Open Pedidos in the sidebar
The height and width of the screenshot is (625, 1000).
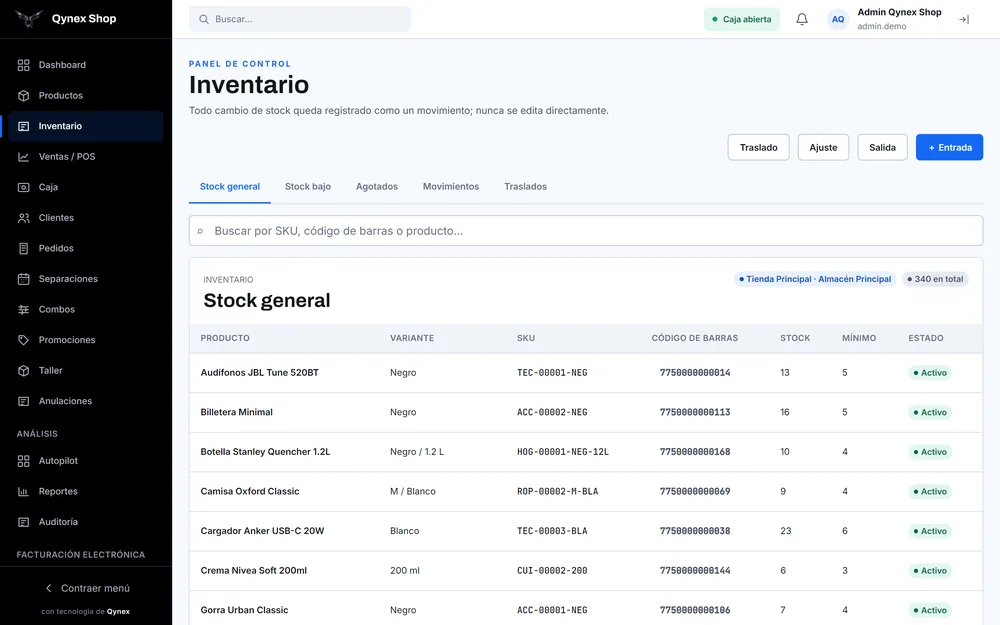coord(86,249)
